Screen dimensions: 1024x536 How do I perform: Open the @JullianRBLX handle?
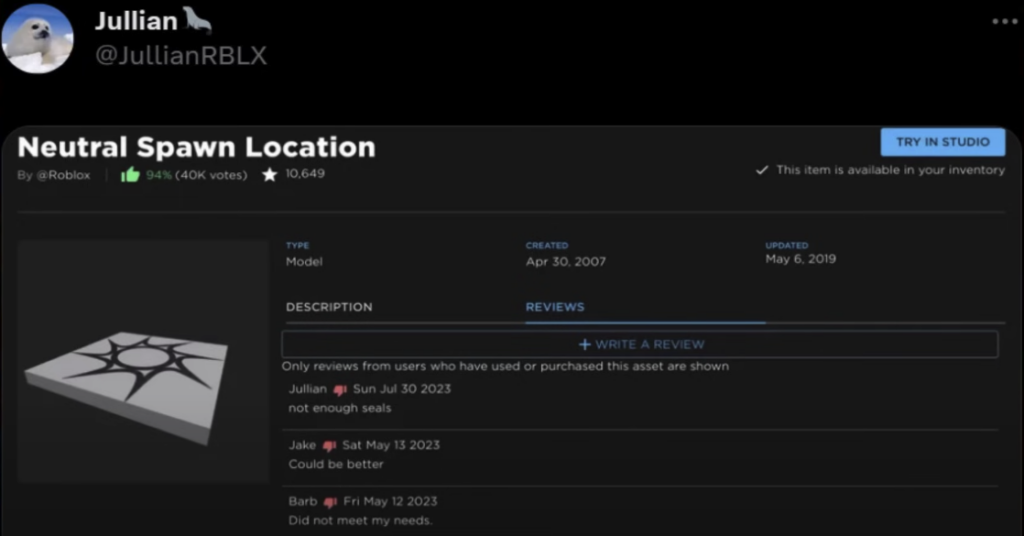tap(181, 55)
